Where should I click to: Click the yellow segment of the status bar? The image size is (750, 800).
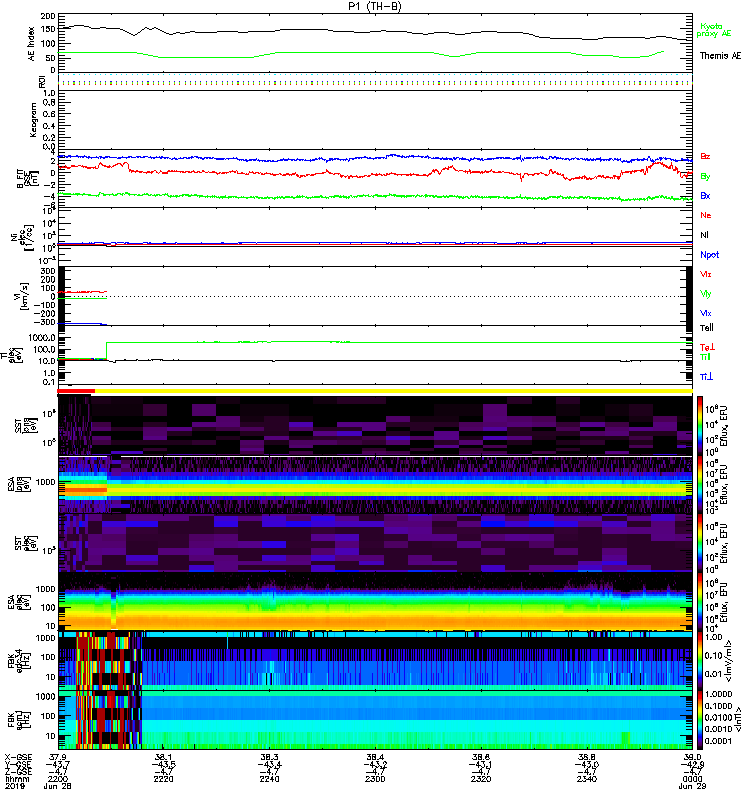pos(393,391)
